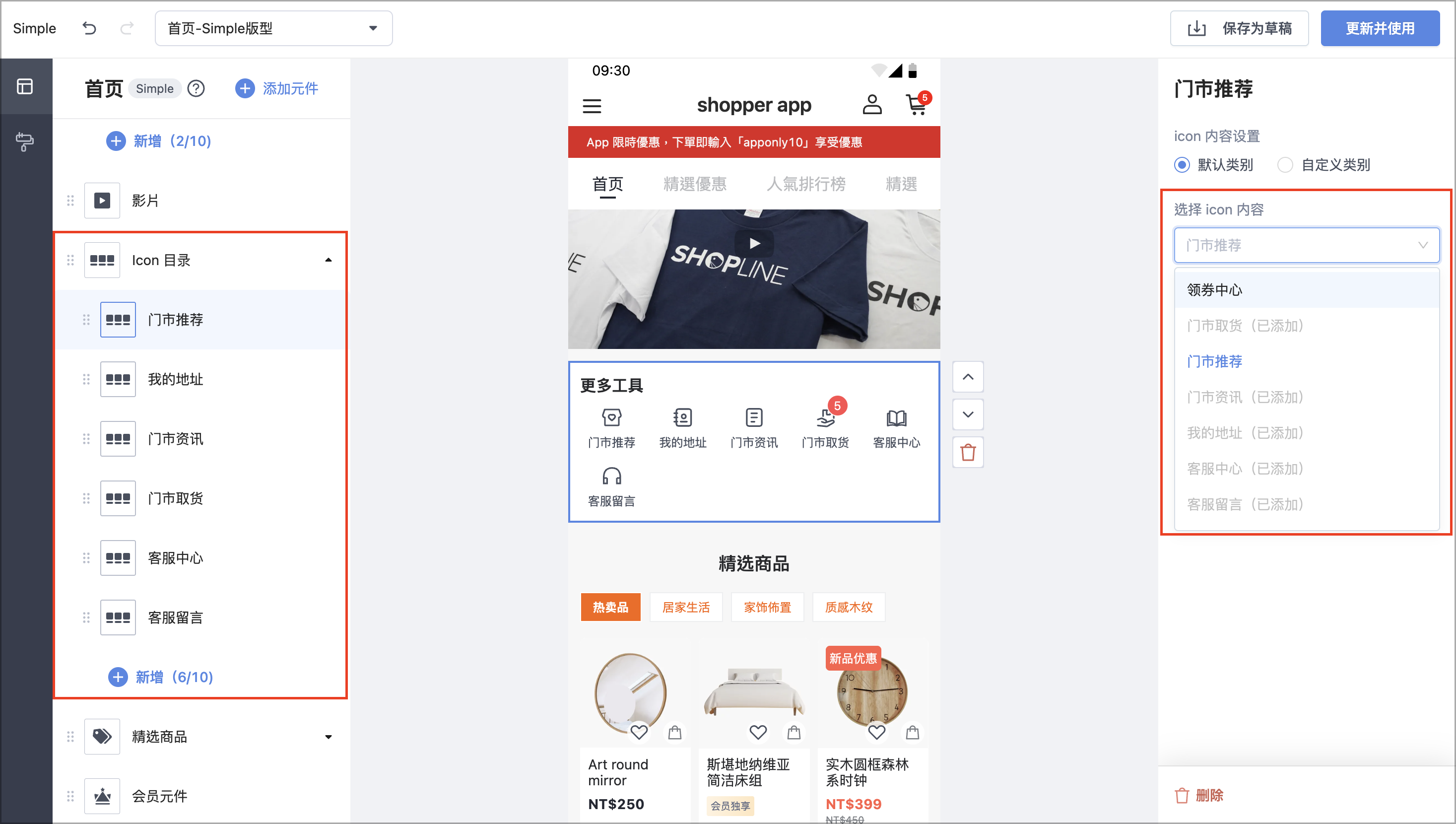Viewport: 1456px width, 824px height.
Task: Click the user profile icon in preview
Action: [872, 105]
